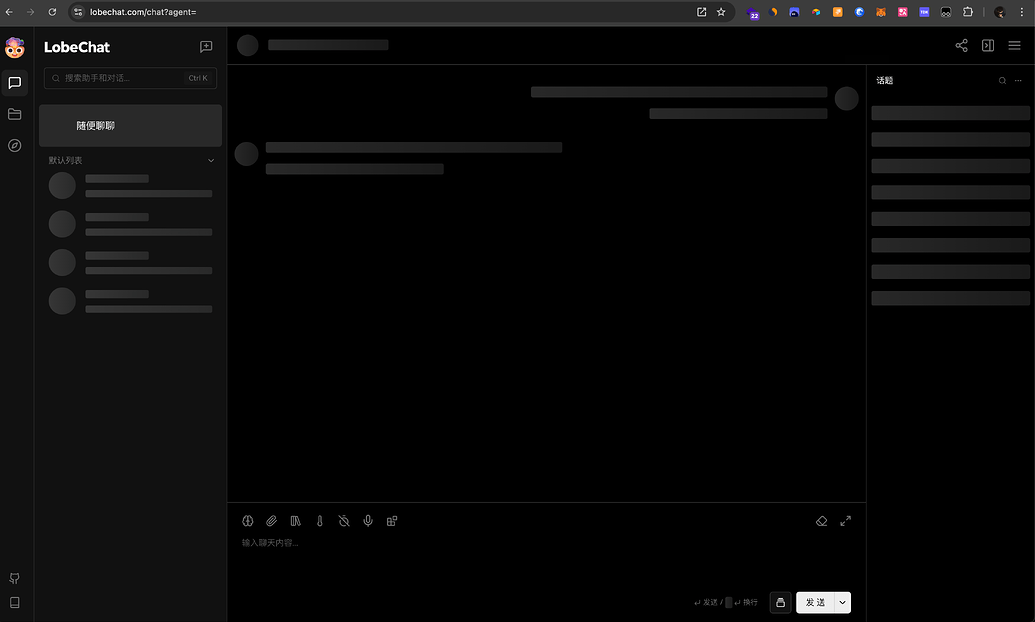Collapse the 默认列表 group chevron
The image size is (1035, 622).
pyautogui.click(x=211, y=160)
